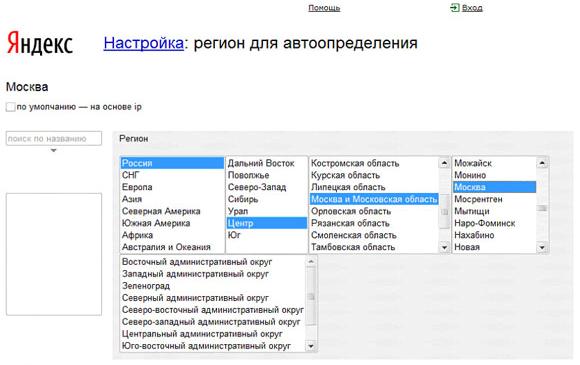Select Урал district

click(x=266, y=211)
